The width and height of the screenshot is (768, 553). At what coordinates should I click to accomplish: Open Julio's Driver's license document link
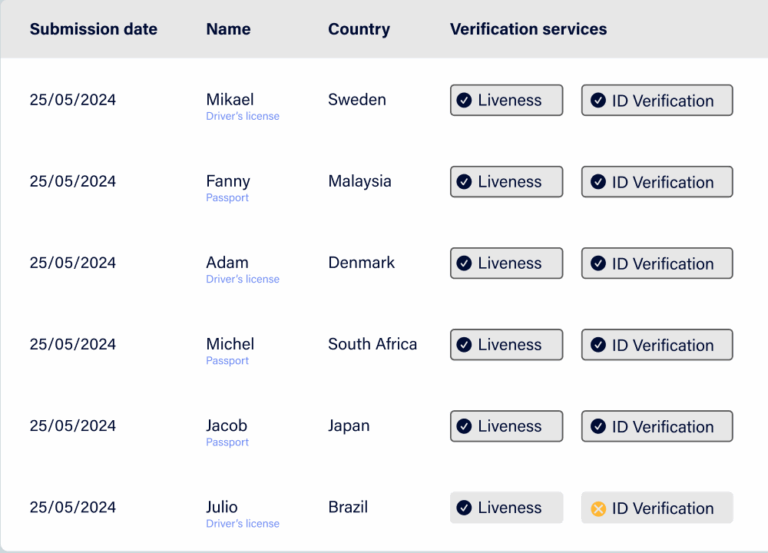[x=242, y=524]
